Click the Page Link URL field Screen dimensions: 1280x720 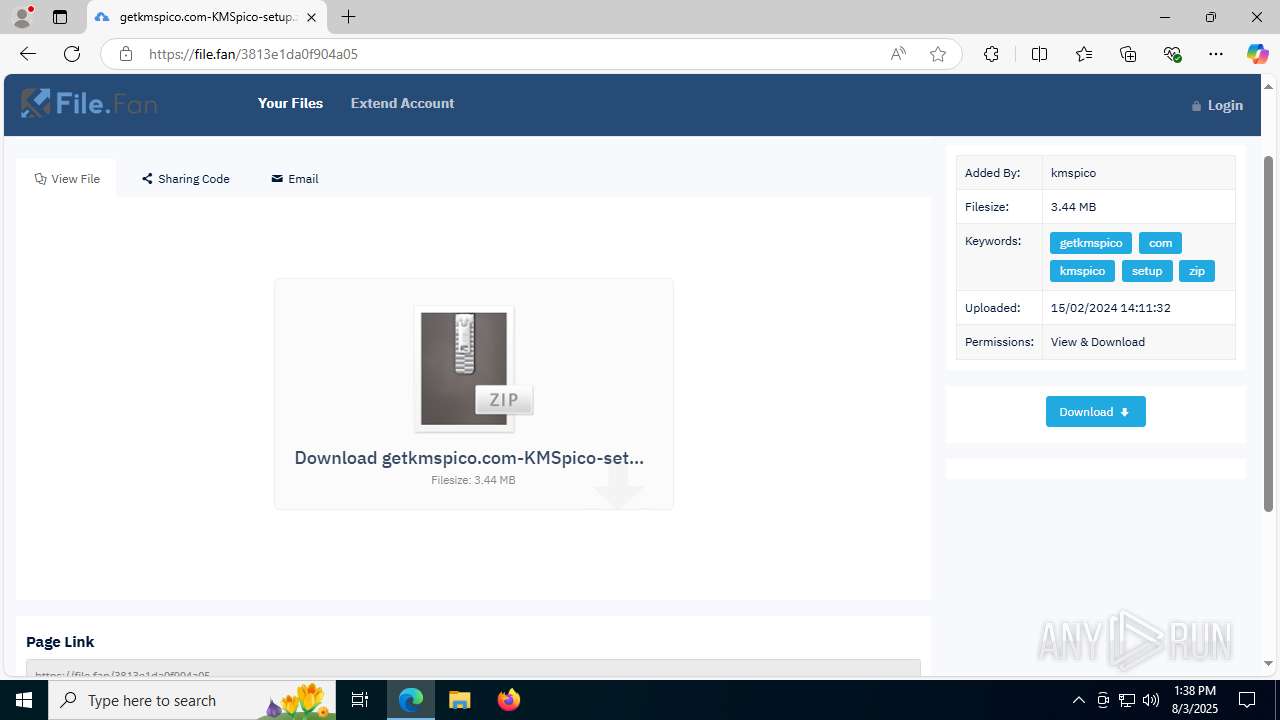click(x=473, y=667)
